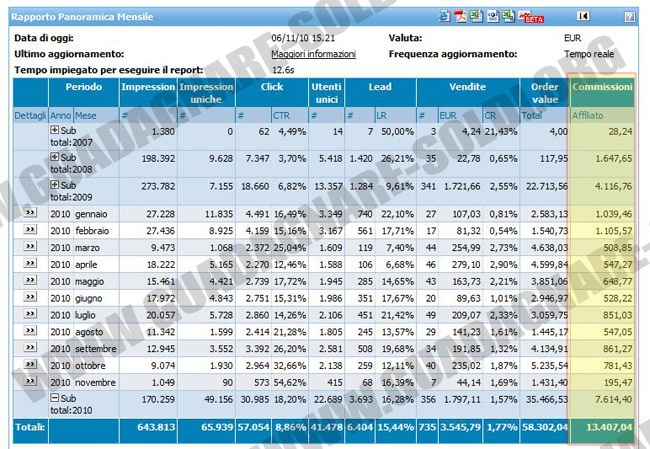Image resolution: width=650 pixels, height=449 pixels.
Task: Open the 2010 novembre details button
Action: tap(30, 381)
